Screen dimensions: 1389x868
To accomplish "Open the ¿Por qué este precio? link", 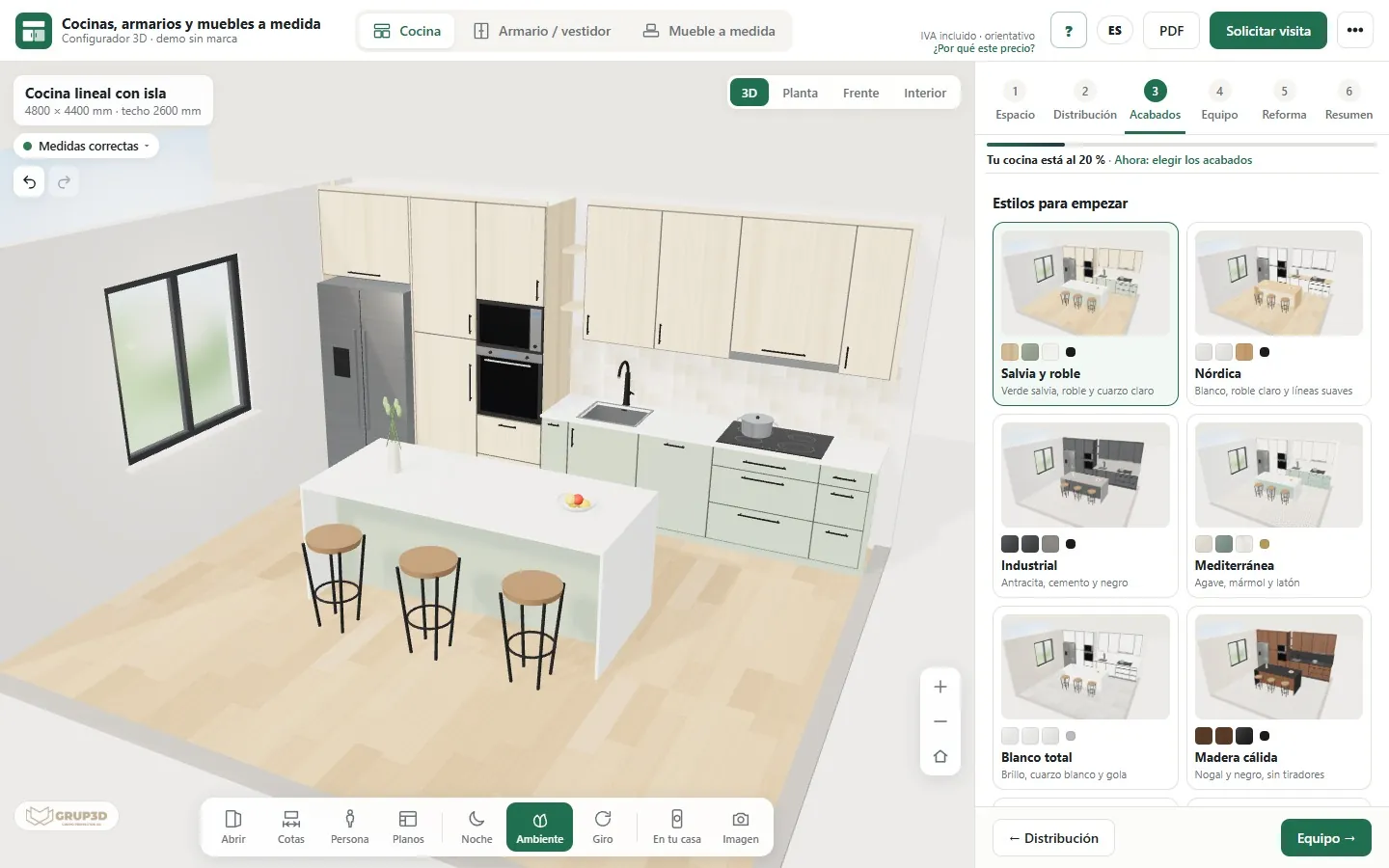I will (984, 48).
